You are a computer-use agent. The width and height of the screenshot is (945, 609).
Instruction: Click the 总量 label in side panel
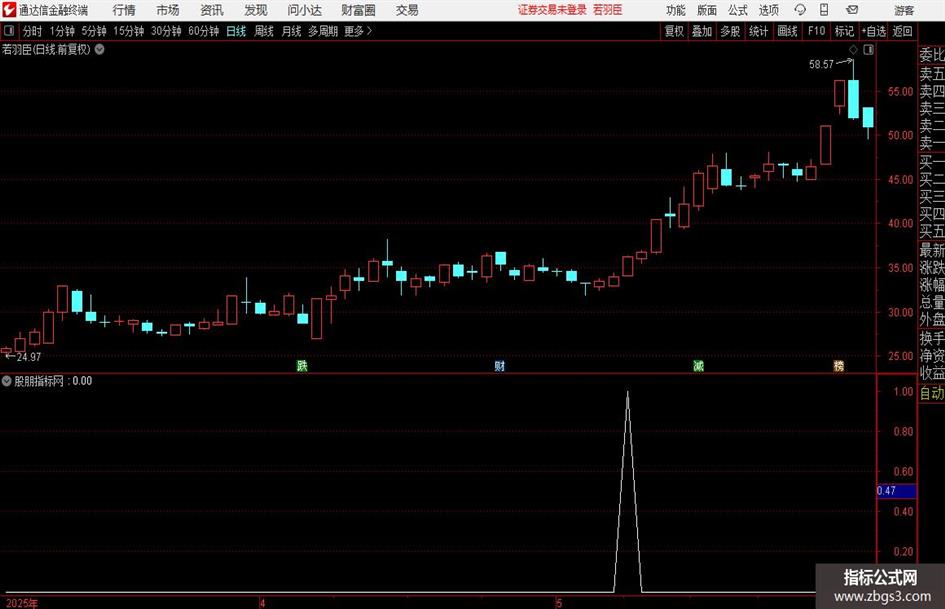pos(932,303)
